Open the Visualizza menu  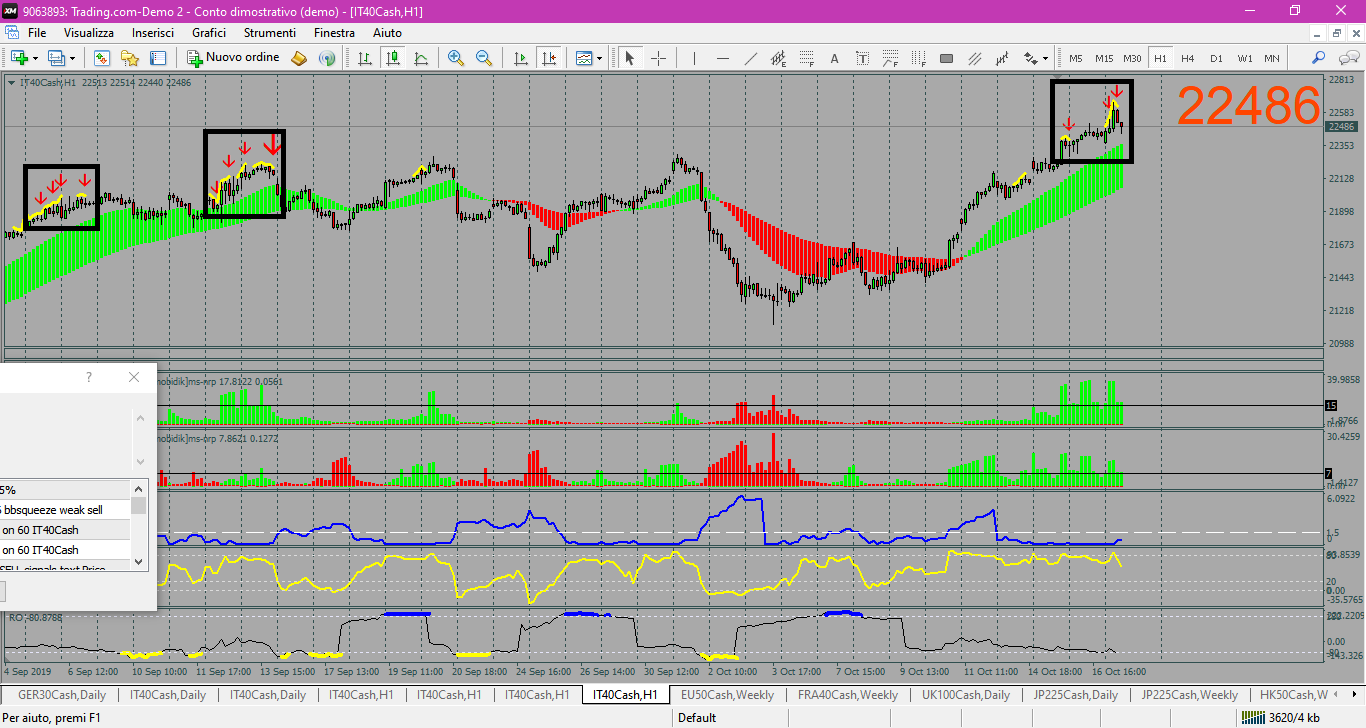pos(89,33)
